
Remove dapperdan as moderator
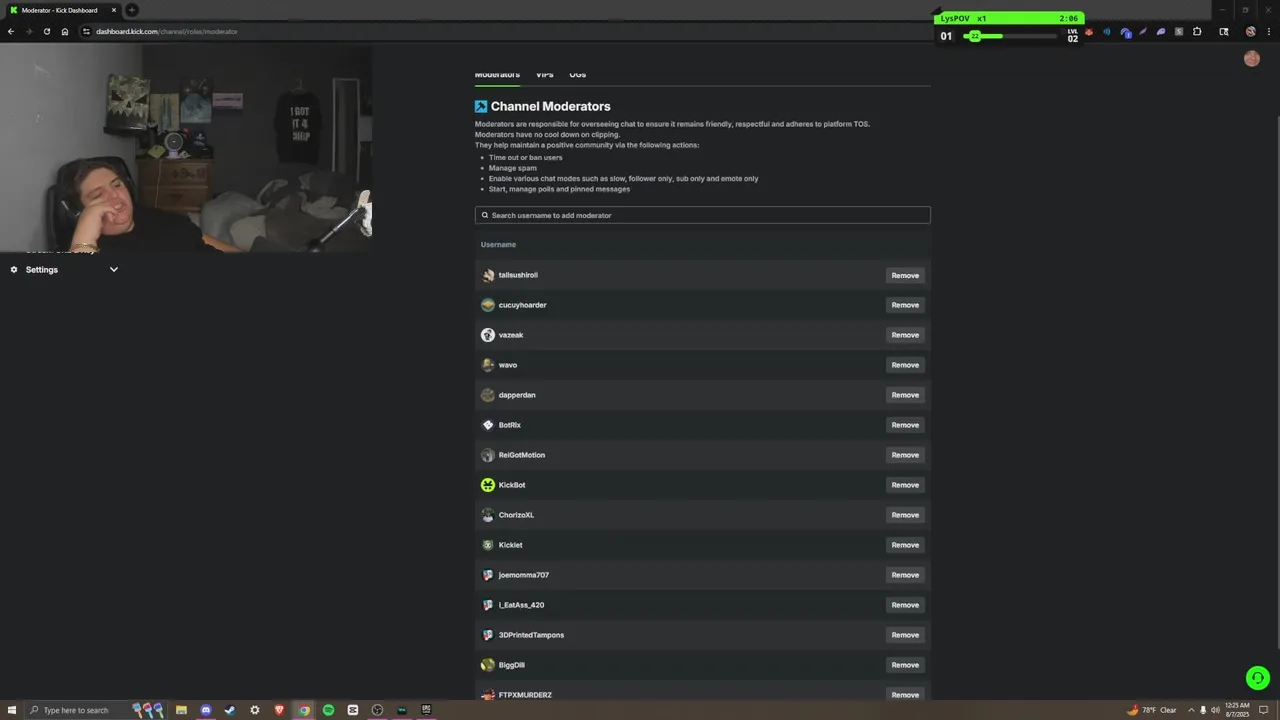point(905,395)
